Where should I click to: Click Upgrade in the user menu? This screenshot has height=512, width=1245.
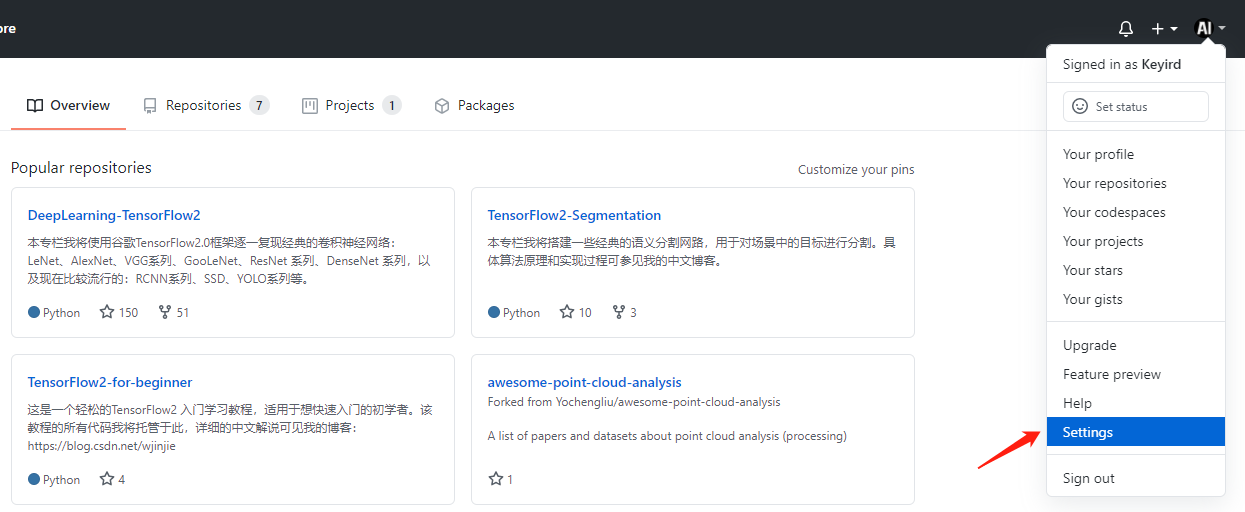(1136, 345)
